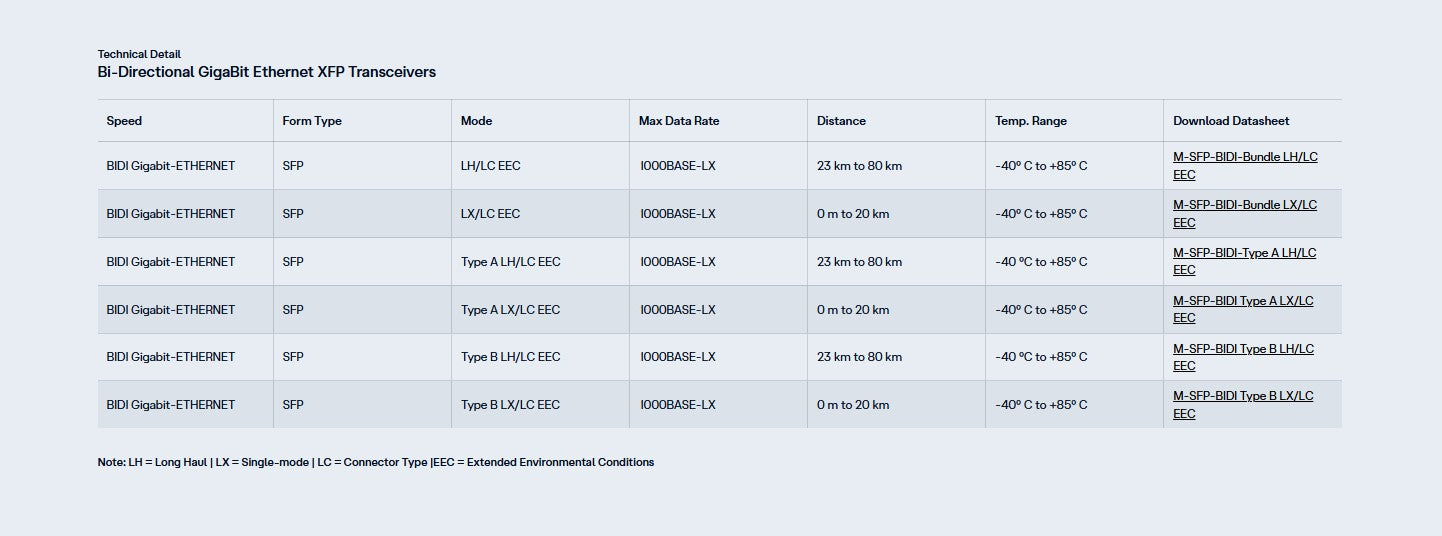Click the Download Datasheet column header
This screenshot has height=536, width=1442.
tap(1231, 121)
